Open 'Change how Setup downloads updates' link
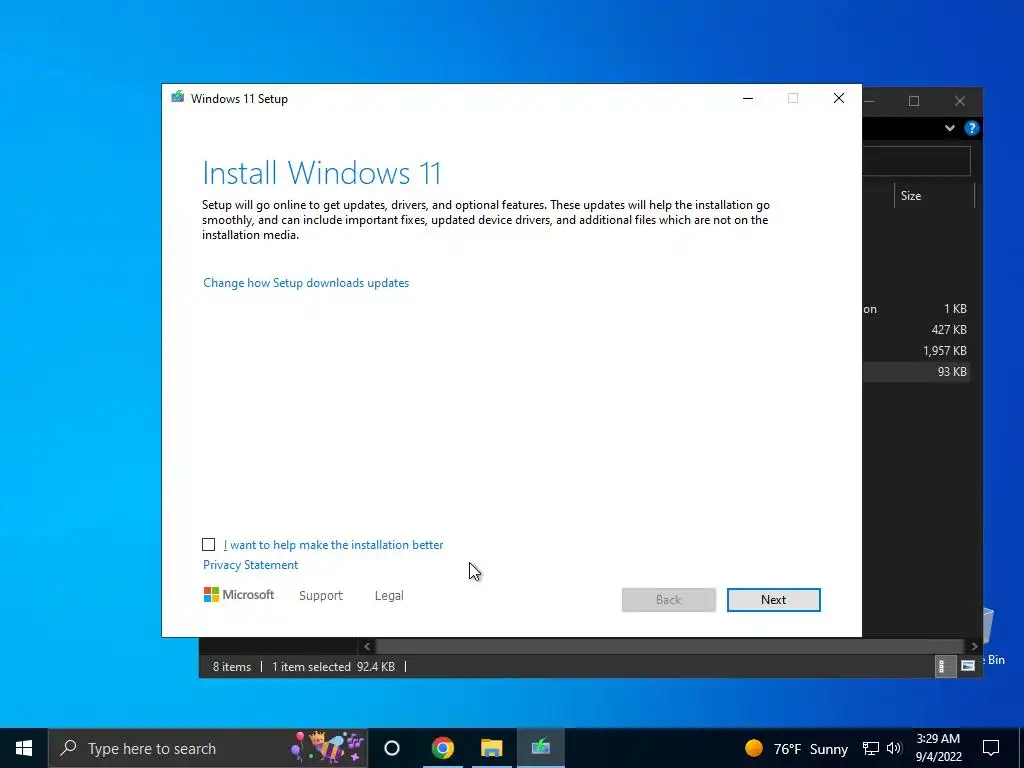Image resolution: width=1024 pixels, height=768 pixels. click(x=306, y=283)
